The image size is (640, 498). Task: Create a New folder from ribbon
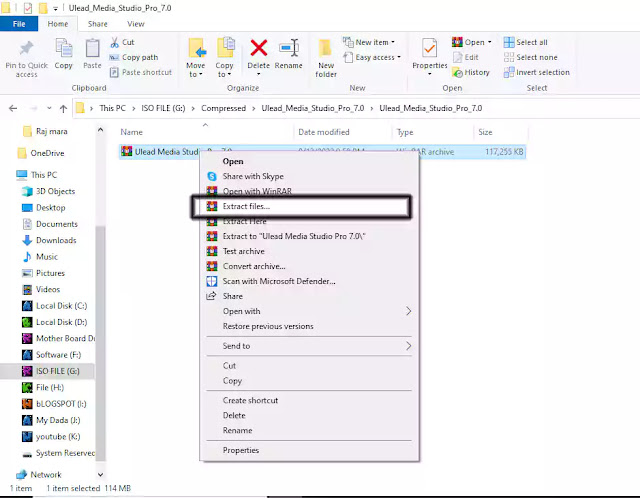[326, 58]
